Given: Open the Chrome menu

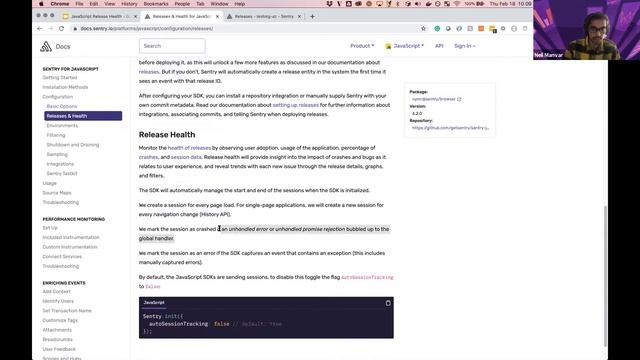Looking at the screenshot, I should click(60, 4).
